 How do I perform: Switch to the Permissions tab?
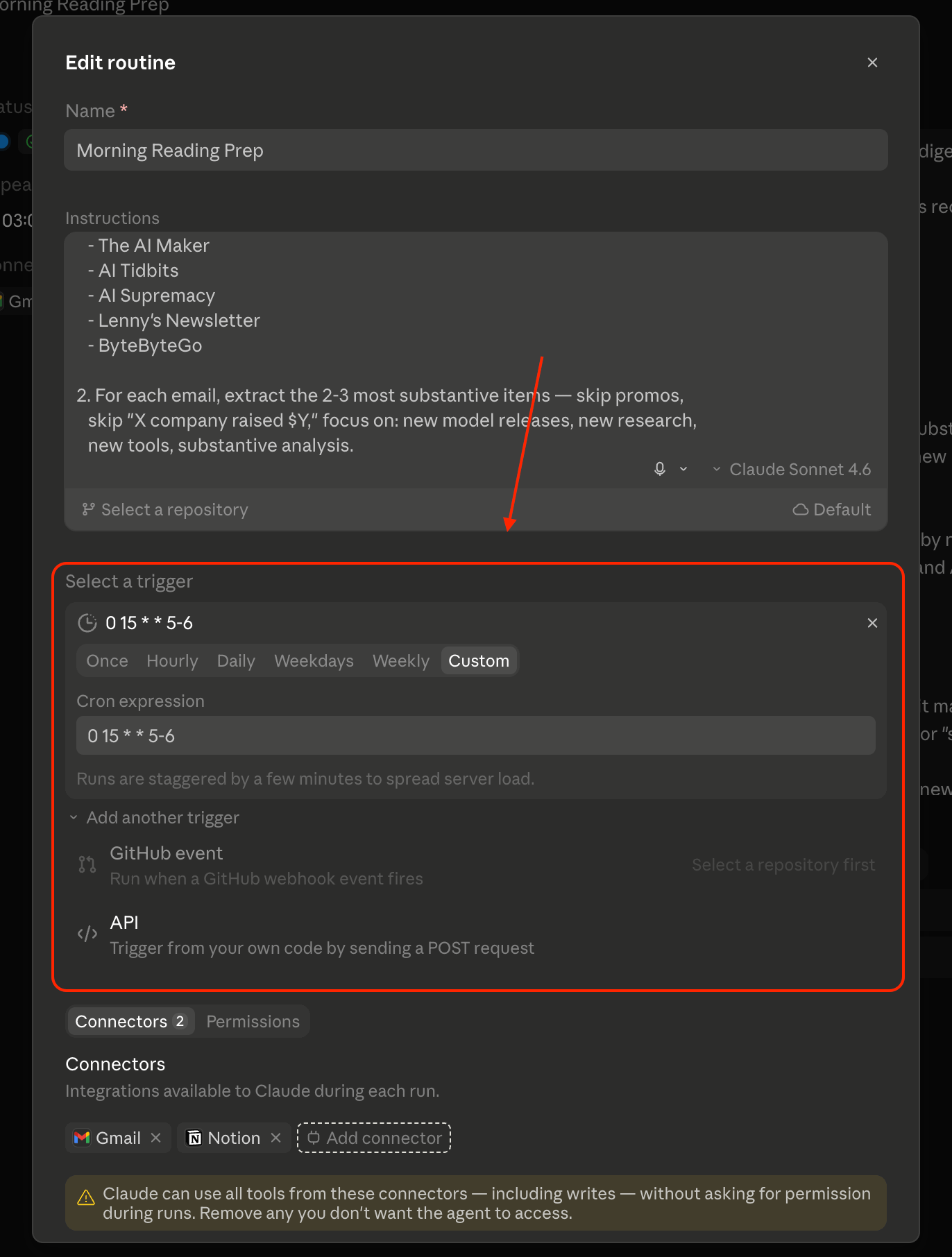[x=253, y=1021]
